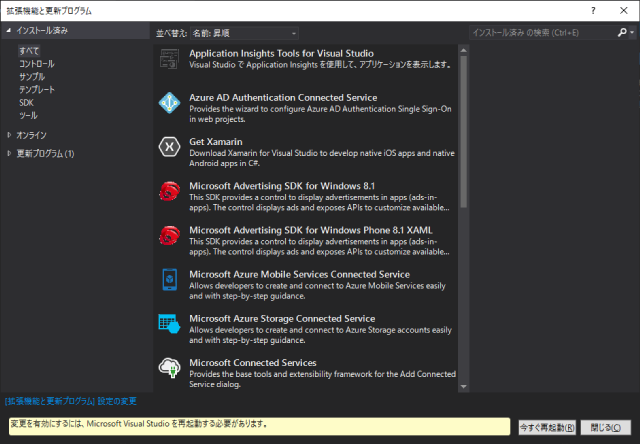Click the Azure Storage accounts description text

320,335
